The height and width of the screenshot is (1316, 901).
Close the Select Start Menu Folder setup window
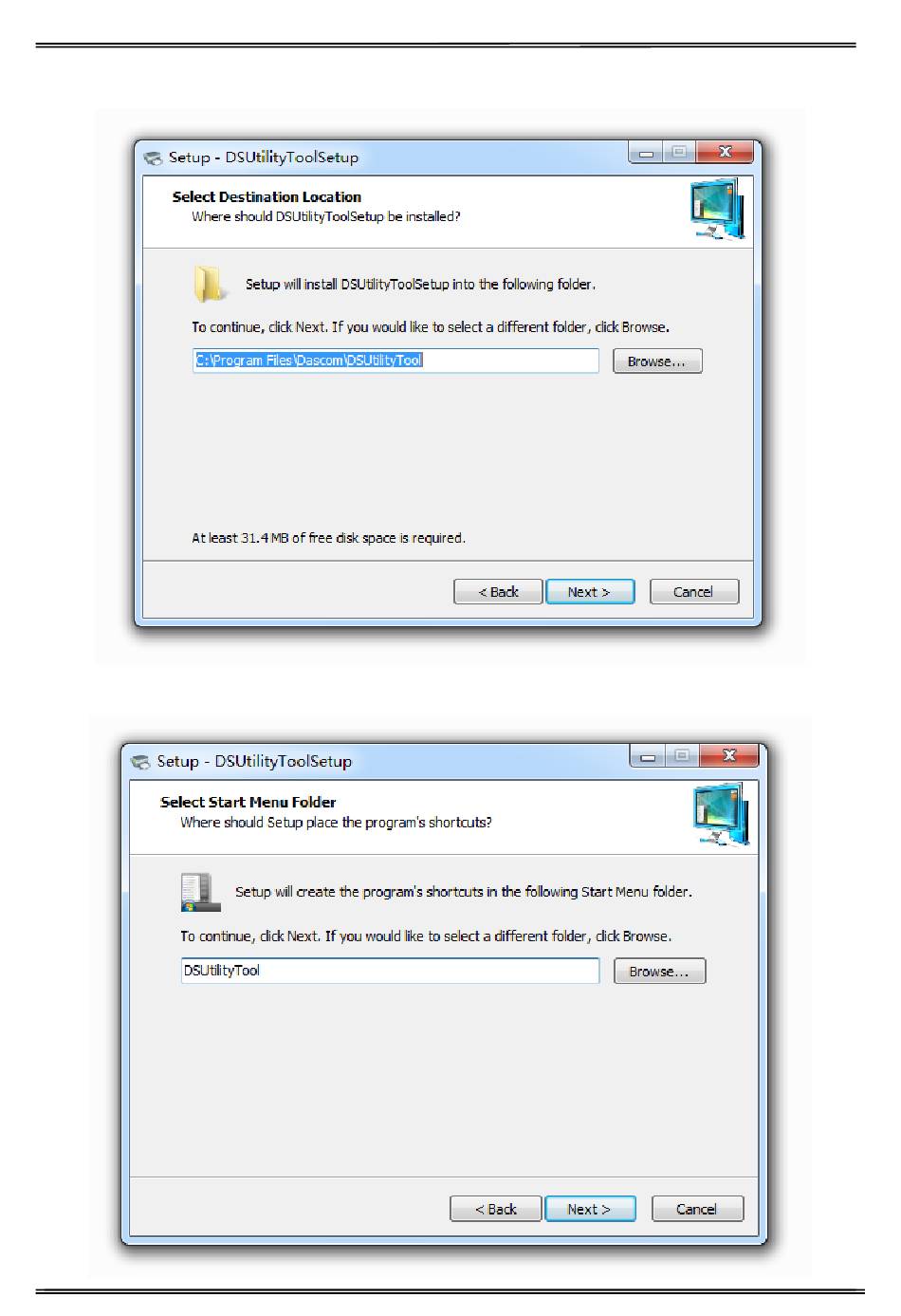click(728, 756)
